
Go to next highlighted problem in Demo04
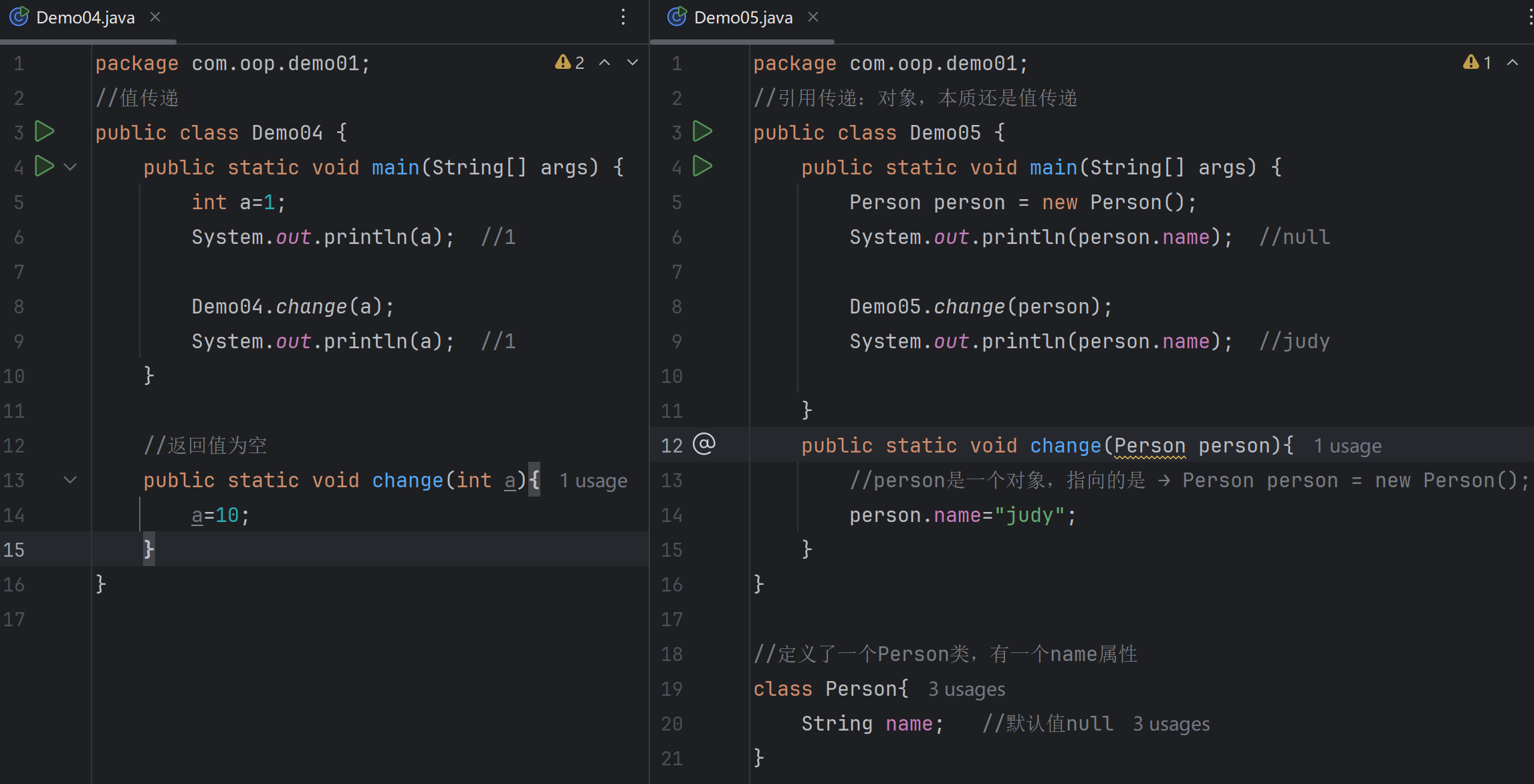click(x=632, y=63)
